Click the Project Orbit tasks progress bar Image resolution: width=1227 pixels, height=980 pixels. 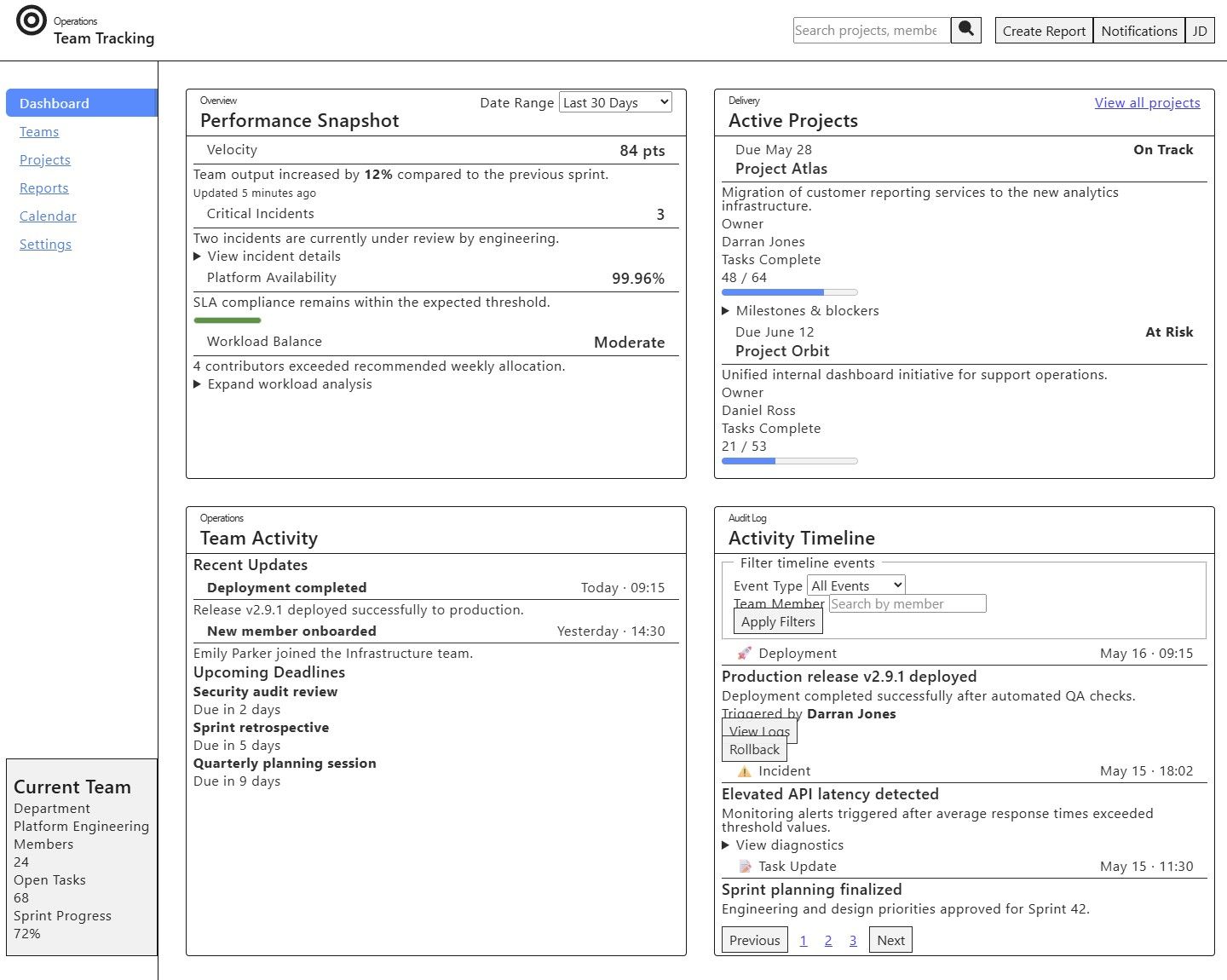click(790, 461)
